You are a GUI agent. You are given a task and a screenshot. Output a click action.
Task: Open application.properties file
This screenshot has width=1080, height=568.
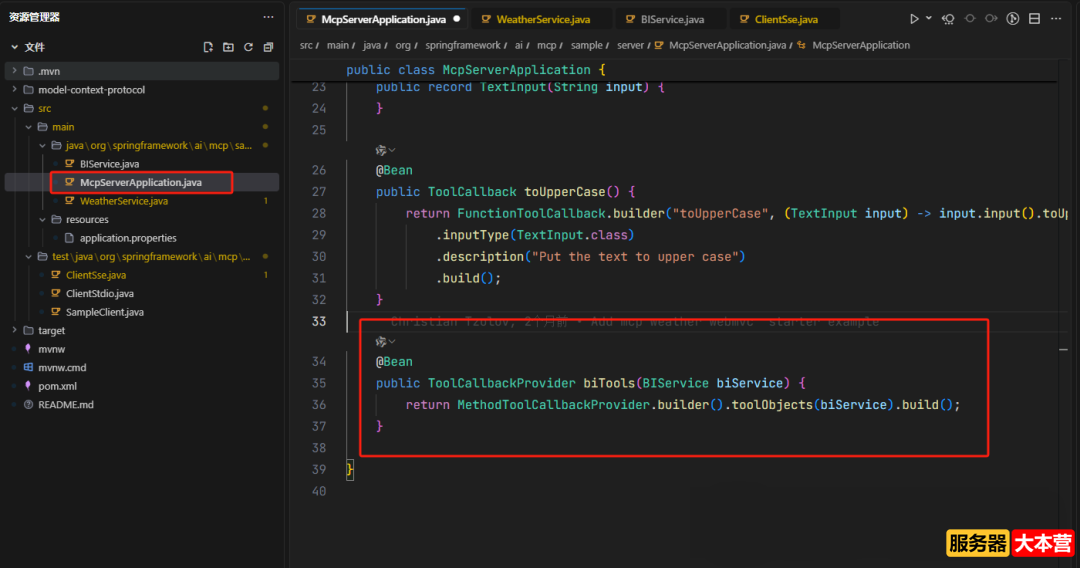pyautogui.click(x=127, y=238)
